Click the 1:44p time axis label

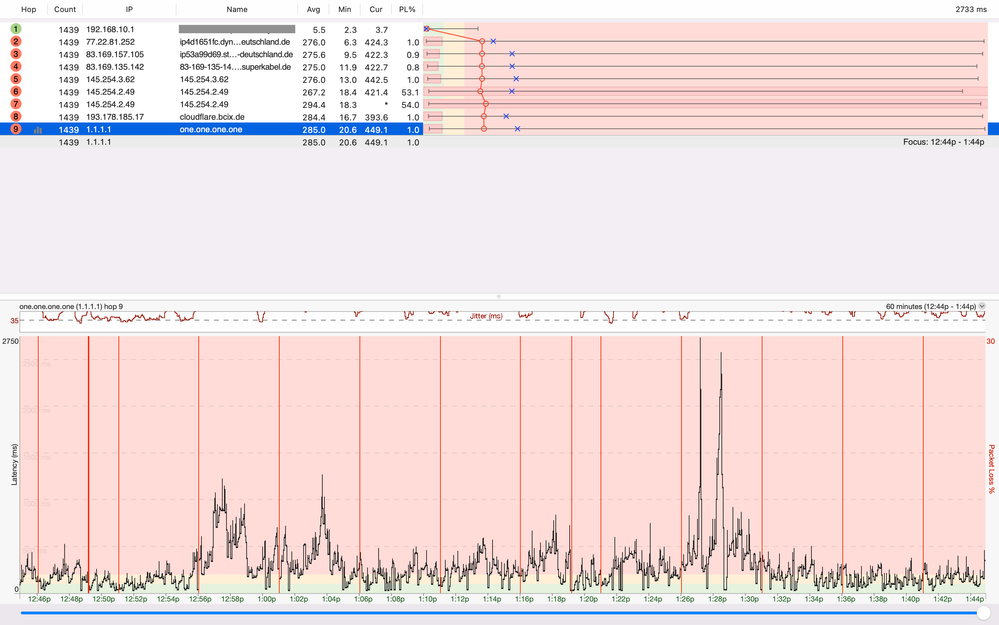[974, 600]
